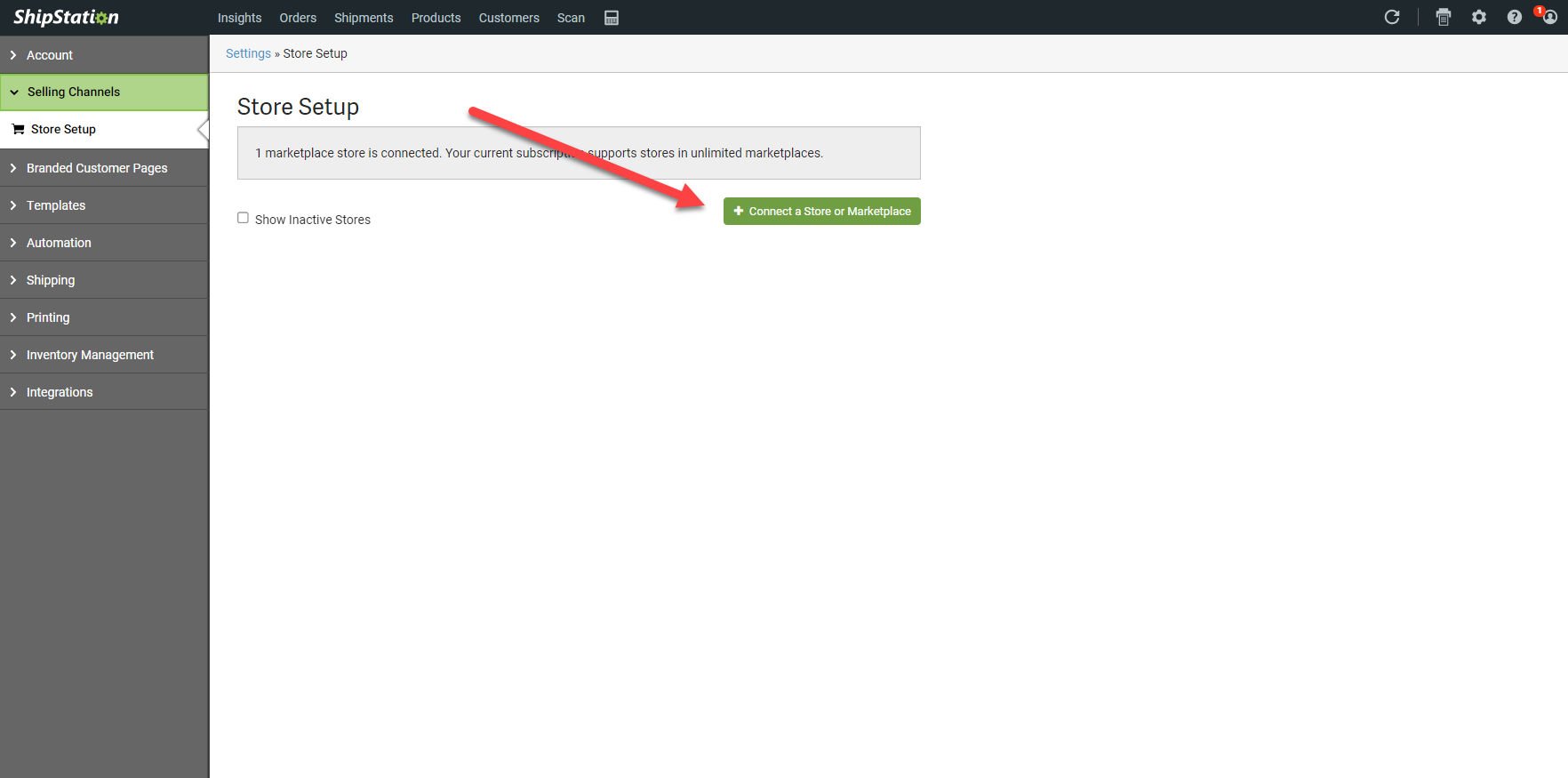Viewport: 1568px width, 778px height.
Task: Expand Branded Customer Pages chevron
Action: click(x=13, y=168)
